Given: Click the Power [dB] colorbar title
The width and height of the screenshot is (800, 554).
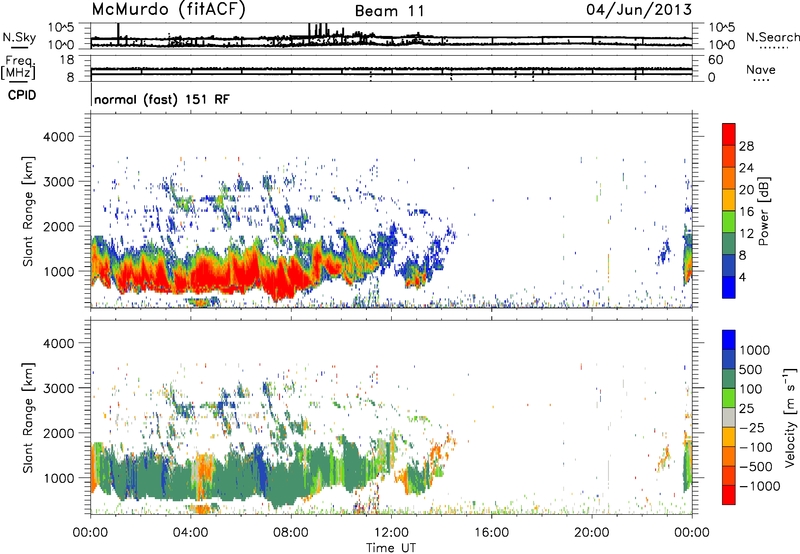Looking at the screenshot, I should 764,211.
